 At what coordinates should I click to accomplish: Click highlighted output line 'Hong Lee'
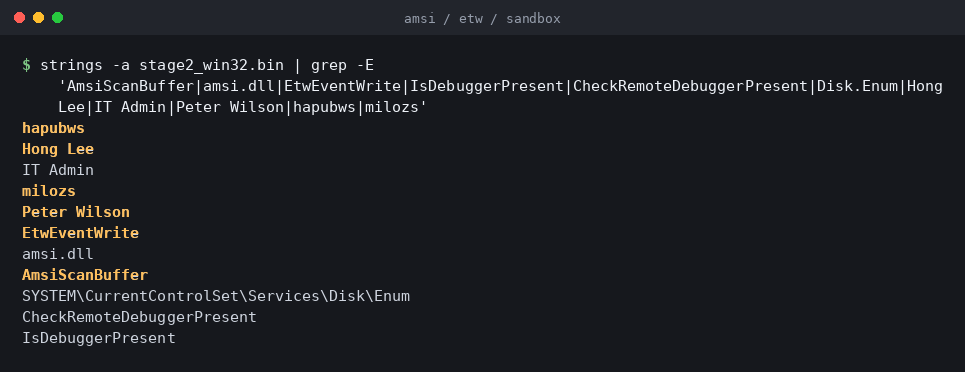click(x=58, y=149)
